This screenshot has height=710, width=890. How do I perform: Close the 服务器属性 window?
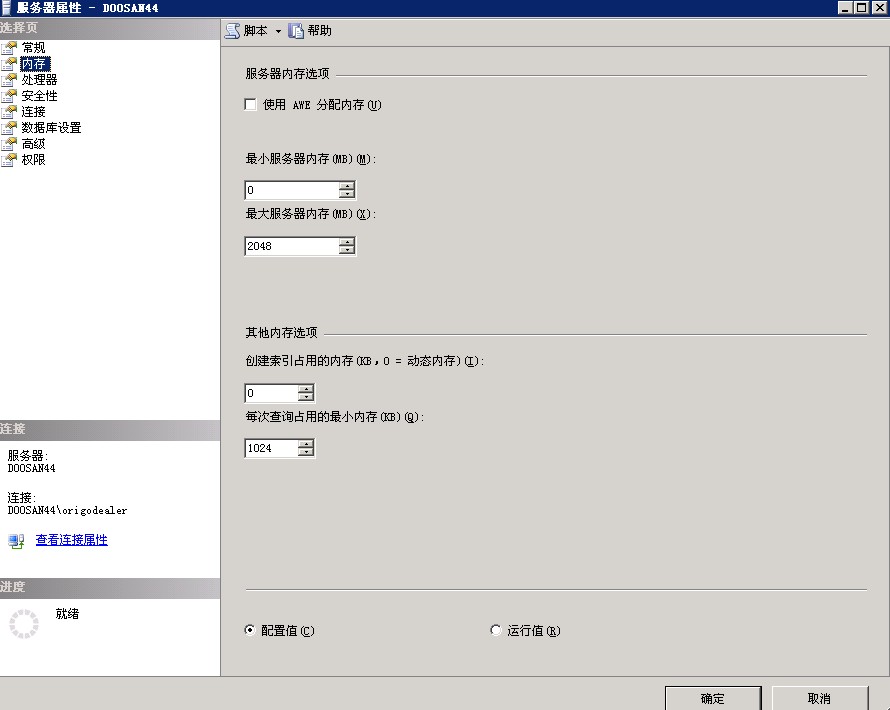[879, 7]
